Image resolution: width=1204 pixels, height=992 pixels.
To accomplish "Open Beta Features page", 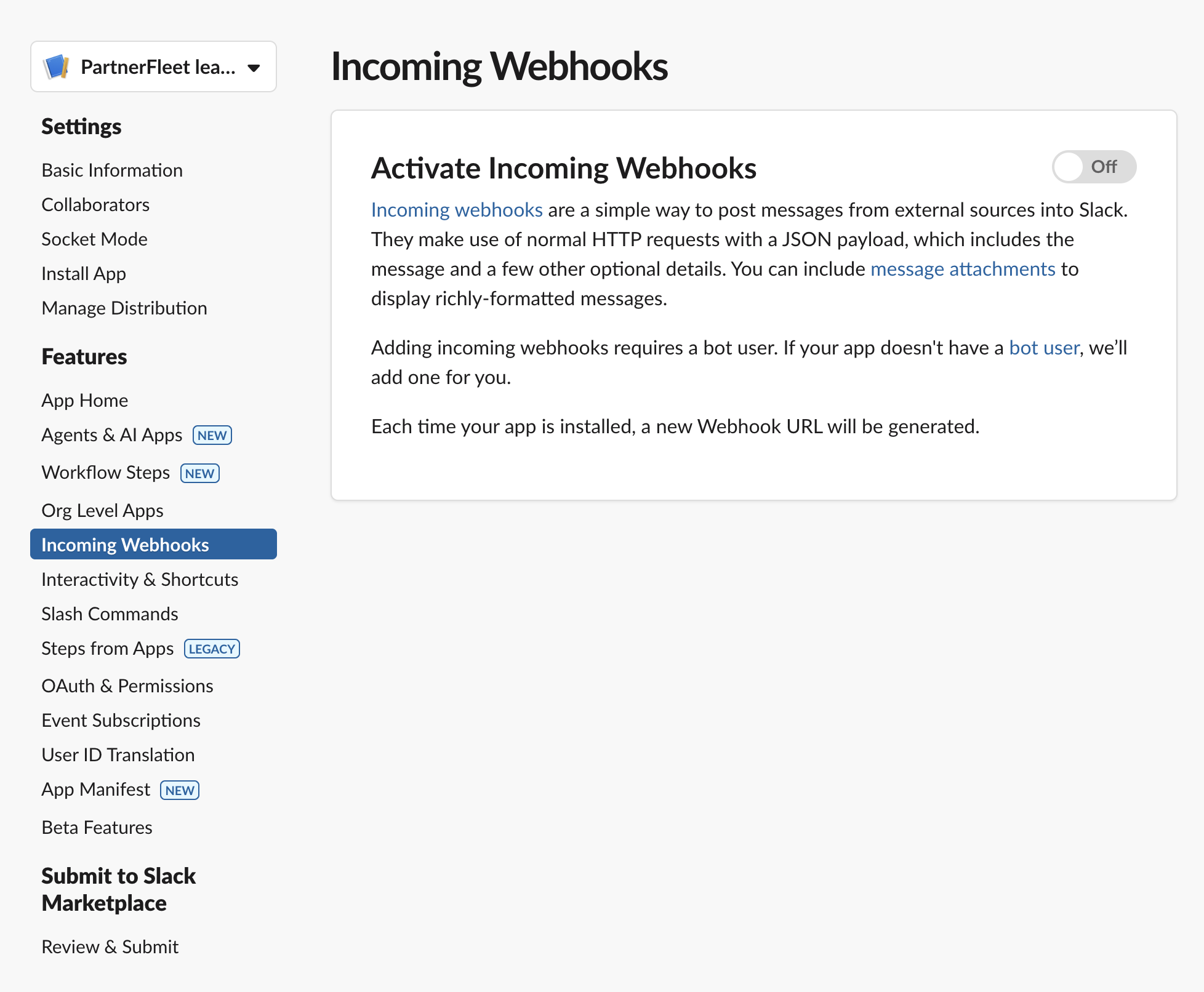I will point(97,827).
